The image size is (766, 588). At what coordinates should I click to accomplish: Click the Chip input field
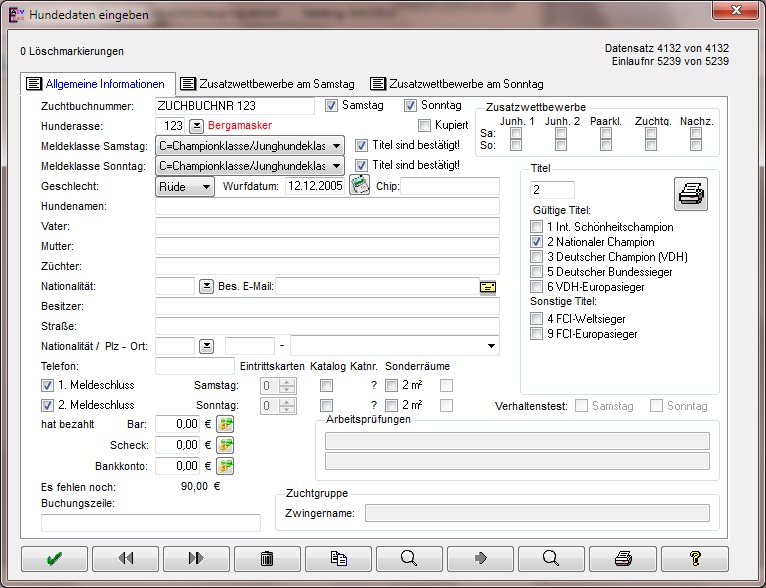[x=450, y=186]
